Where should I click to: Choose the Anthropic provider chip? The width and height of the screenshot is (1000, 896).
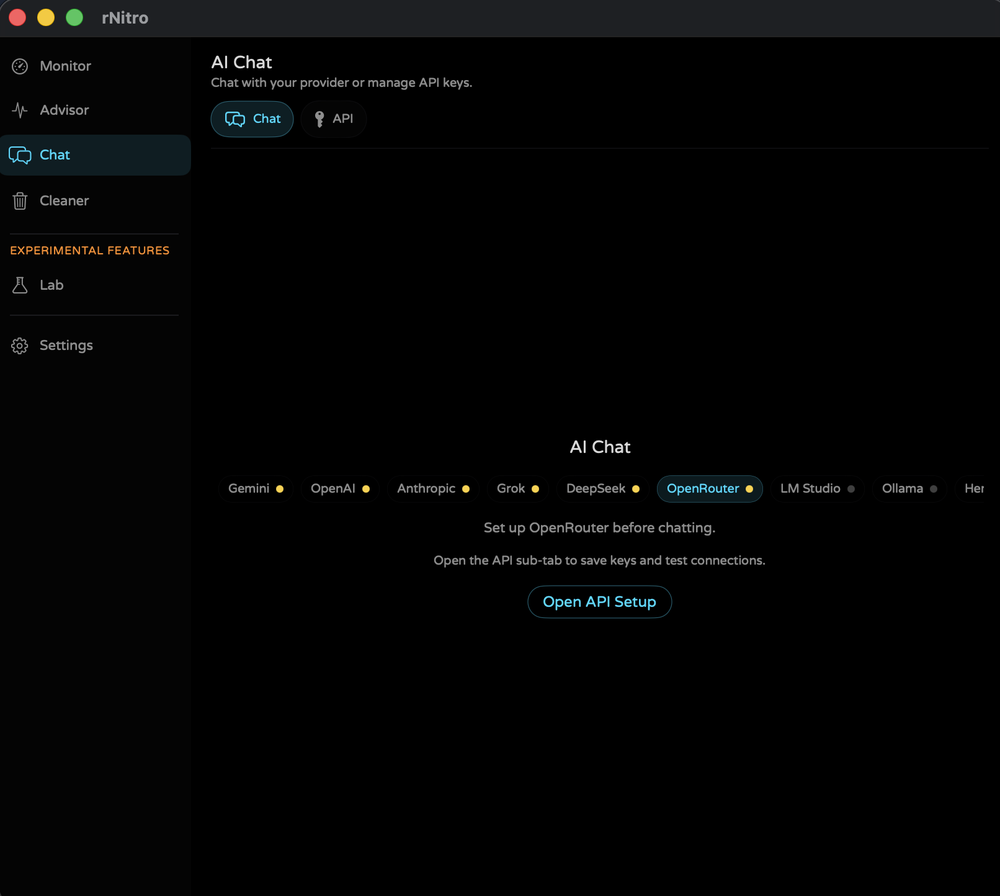pos(433,489)
